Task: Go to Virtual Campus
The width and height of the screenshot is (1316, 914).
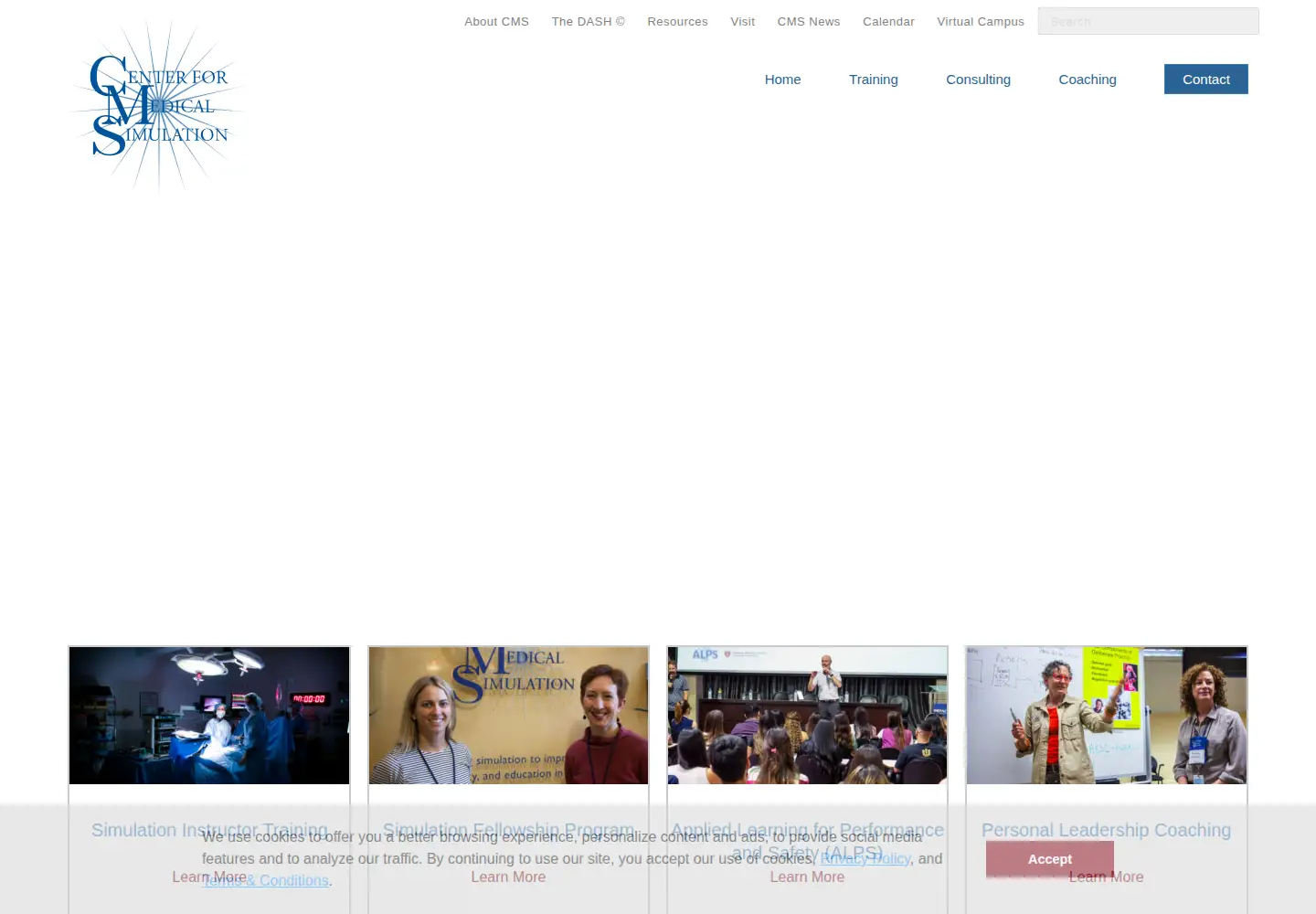Action: click(x=981, y=22)
